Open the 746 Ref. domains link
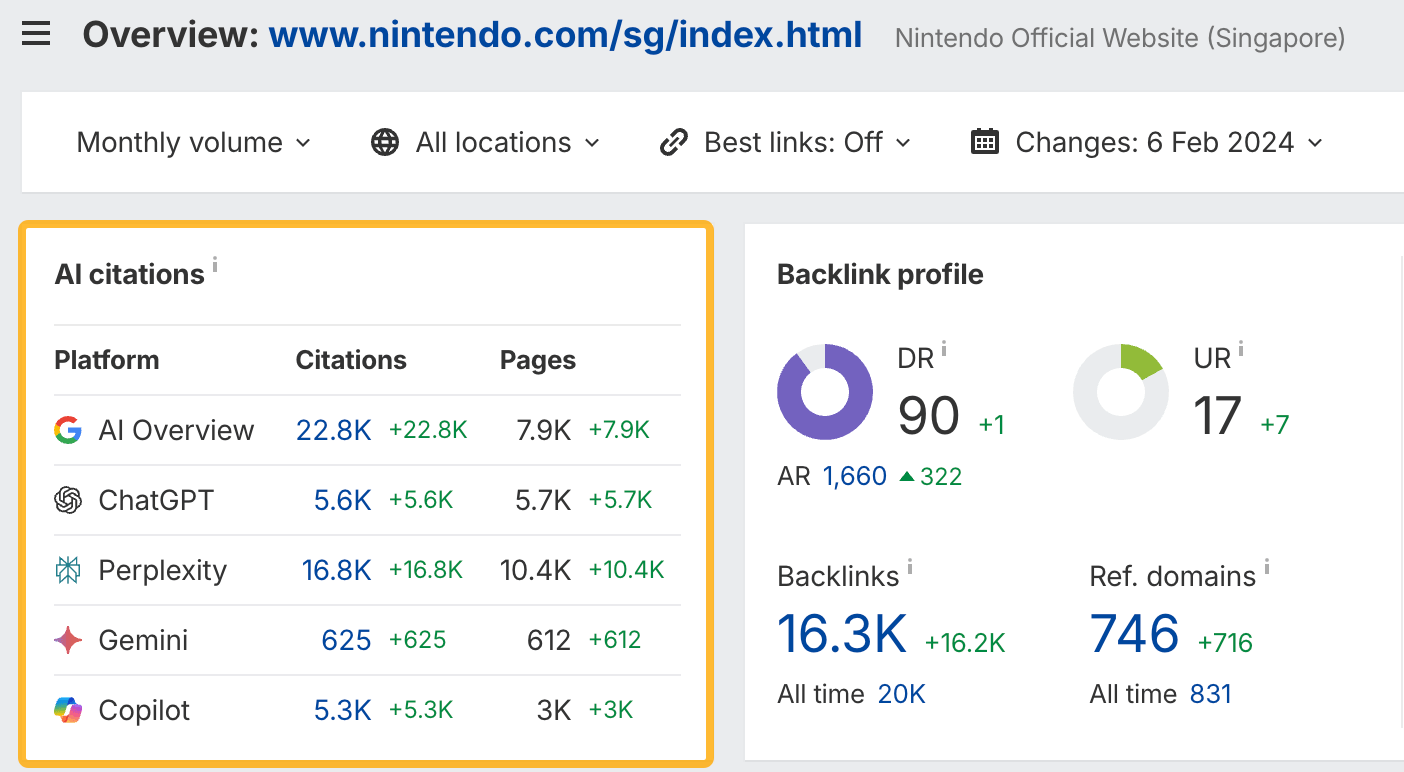The image size is (1404, 772). (x=1134, y=634)
